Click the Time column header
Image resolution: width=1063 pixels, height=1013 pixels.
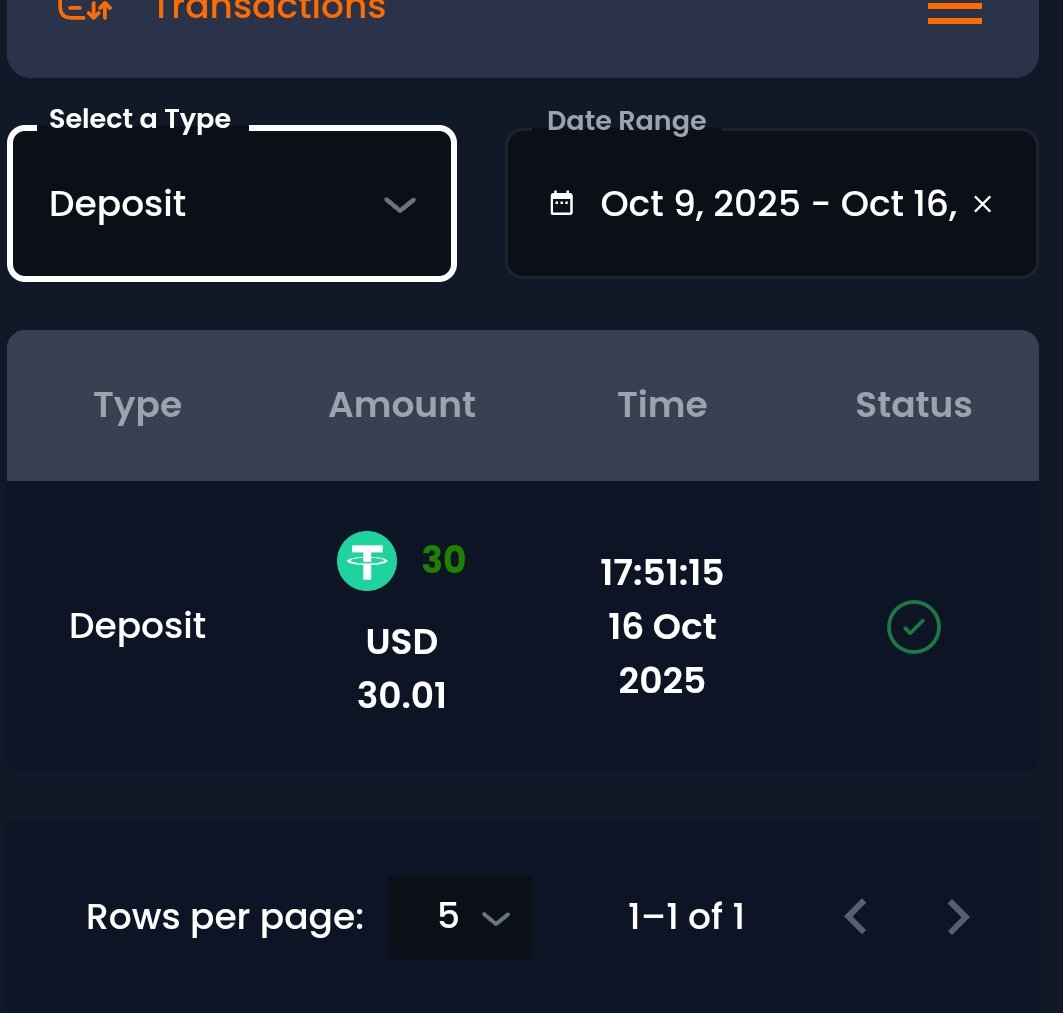662,405
